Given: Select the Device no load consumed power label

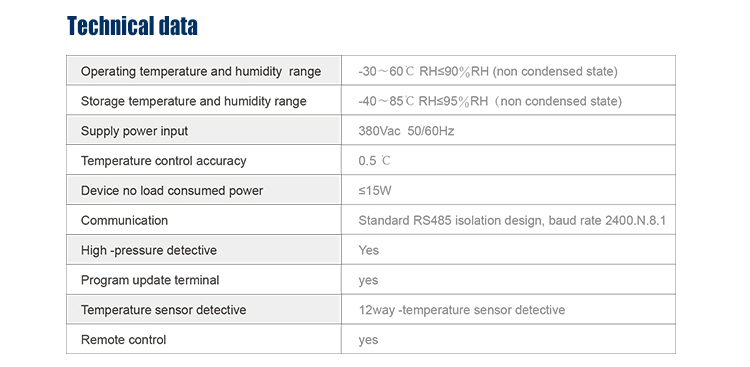Looking at the screenshot, I should [x=172, y=190].
